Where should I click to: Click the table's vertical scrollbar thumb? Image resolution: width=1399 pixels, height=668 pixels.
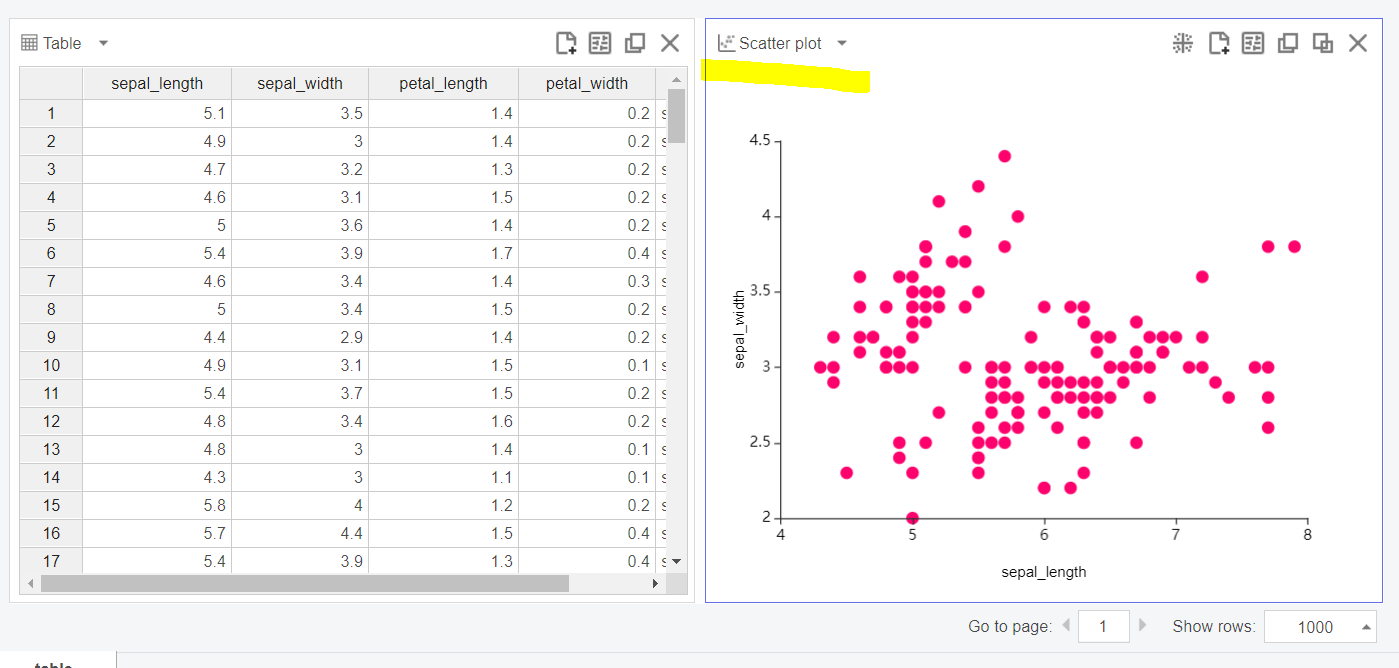[676, 116]
